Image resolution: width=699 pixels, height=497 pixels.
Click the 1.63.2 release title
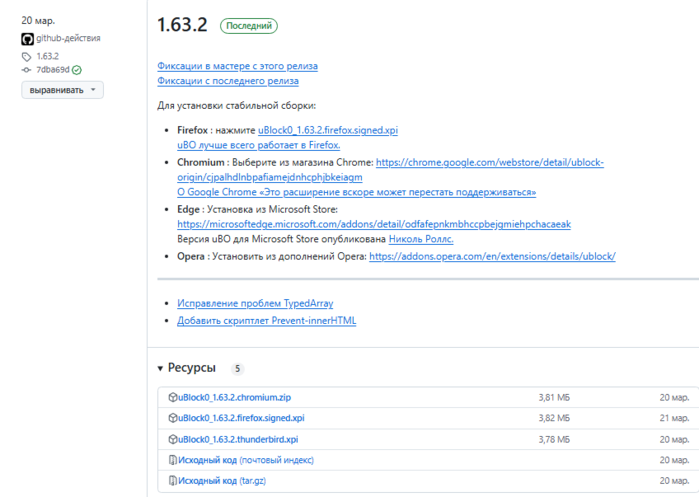pyautogui.click(x=182, y=25)
